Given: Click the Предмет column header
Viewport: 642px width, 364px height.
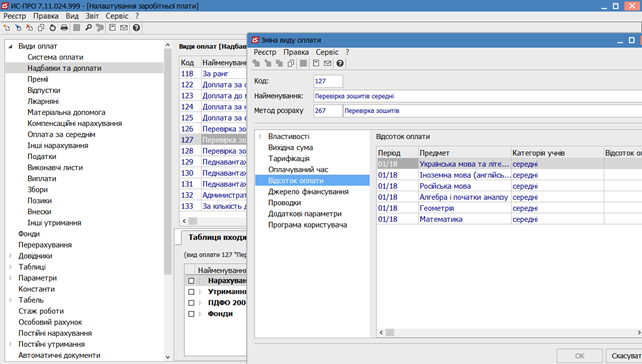Looking at the screenshot, I should coord(465,153).
